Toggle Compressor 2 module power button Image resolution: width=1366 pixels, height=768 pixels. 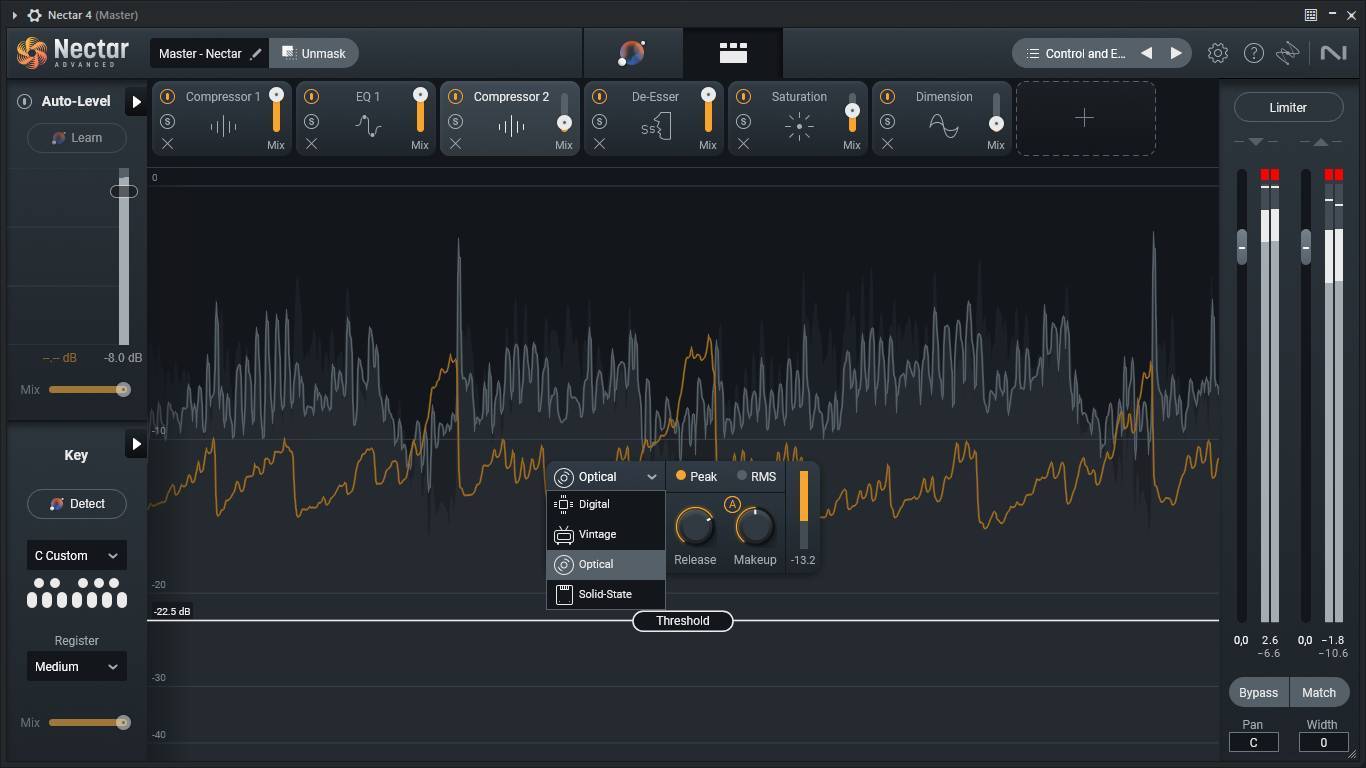pyautogui.click(x=455, y=97)
